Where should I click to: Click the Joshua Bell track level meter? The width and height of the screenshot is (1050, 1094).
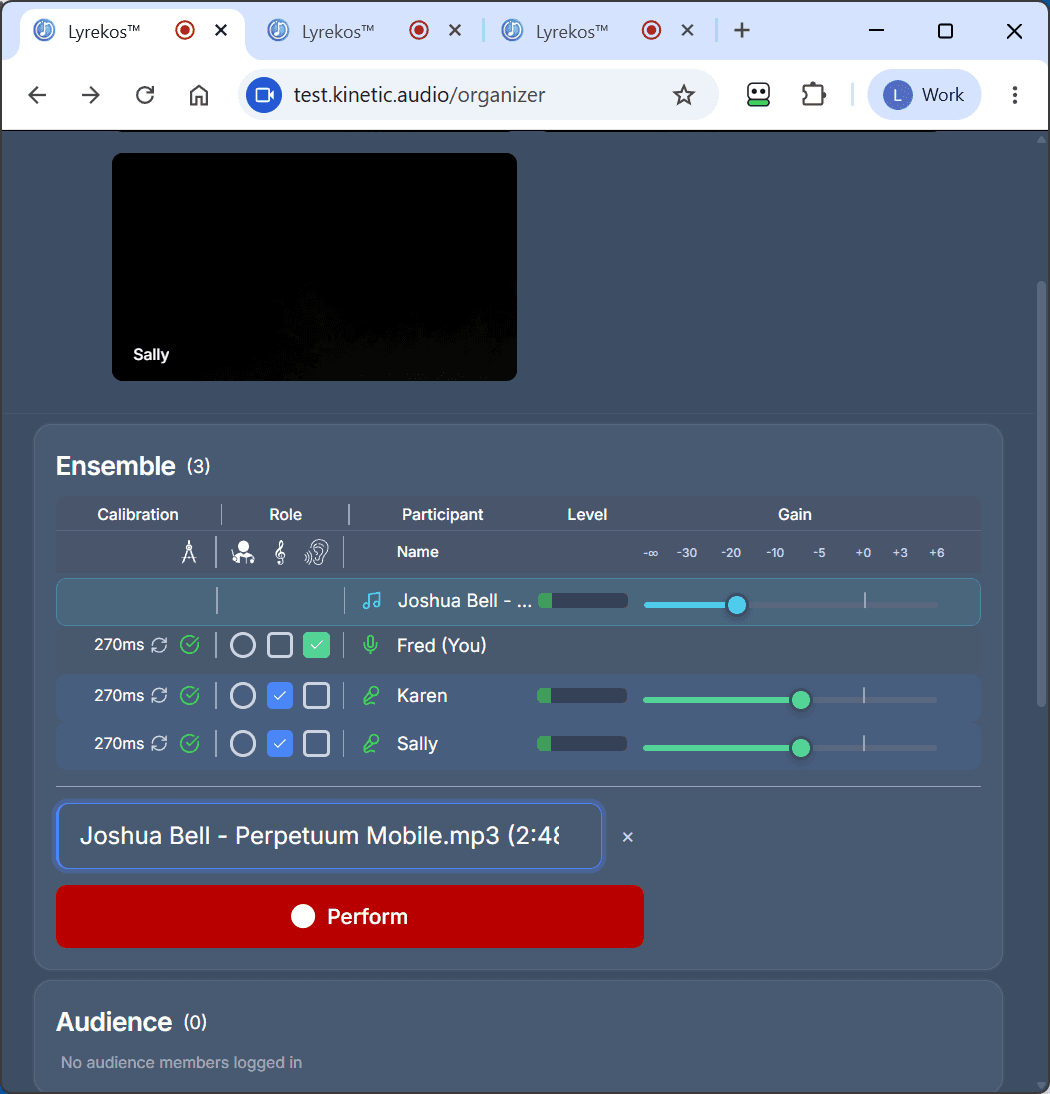583,601
